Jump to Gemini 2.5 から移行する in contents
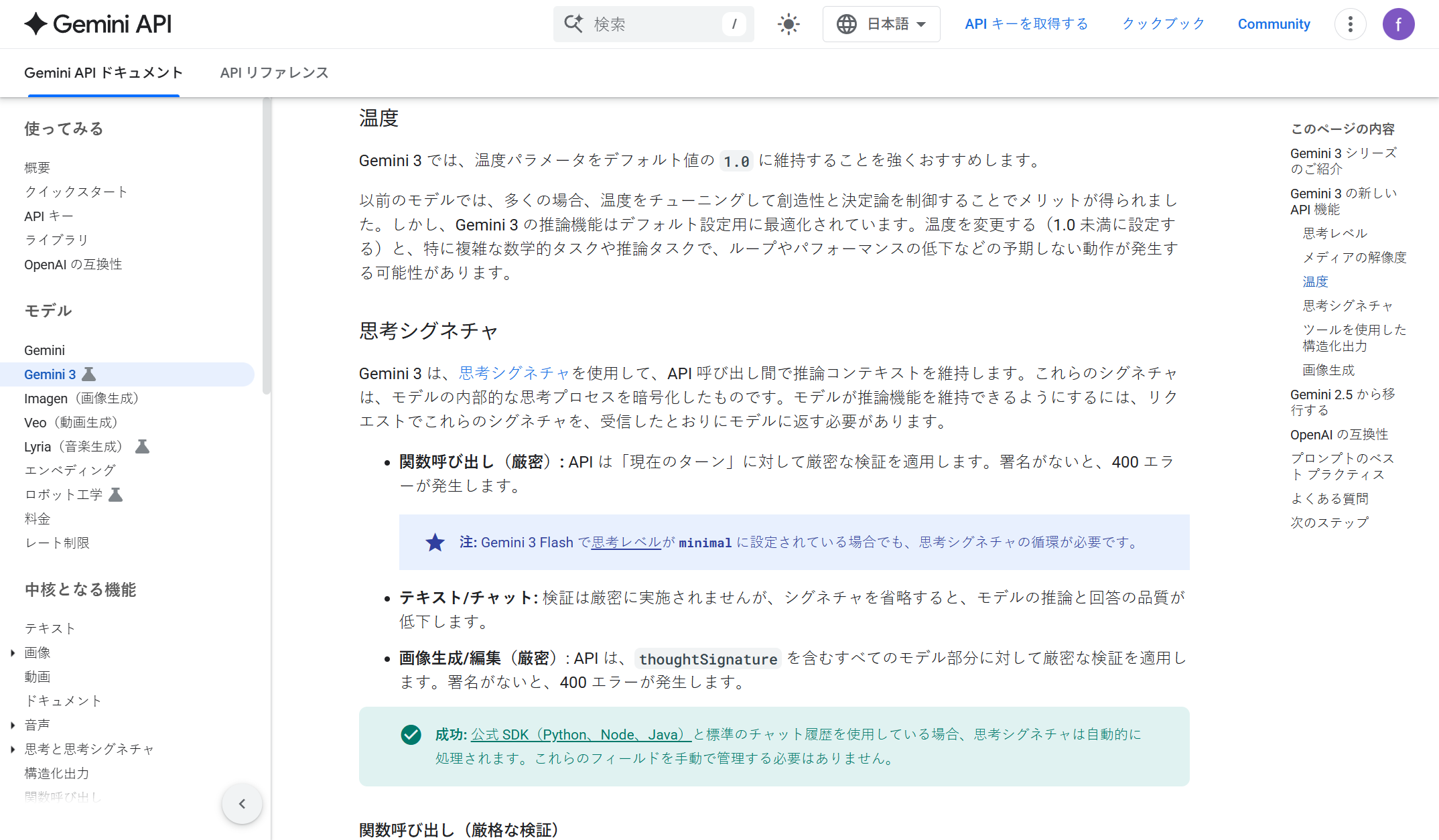1439x840 pixels. click(x=1343, y=402)
